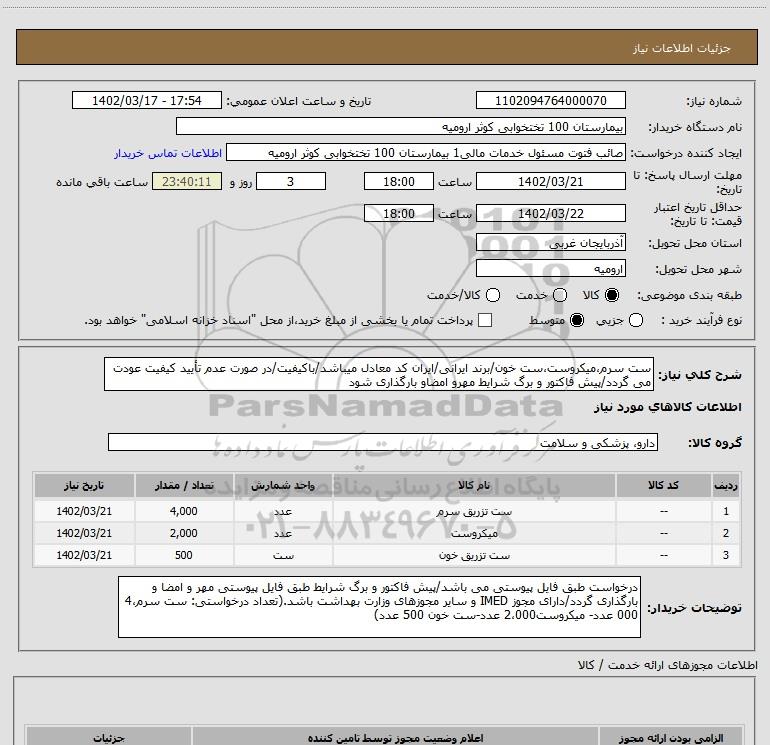Click the unit cell ست in row 3

point(283,555)
